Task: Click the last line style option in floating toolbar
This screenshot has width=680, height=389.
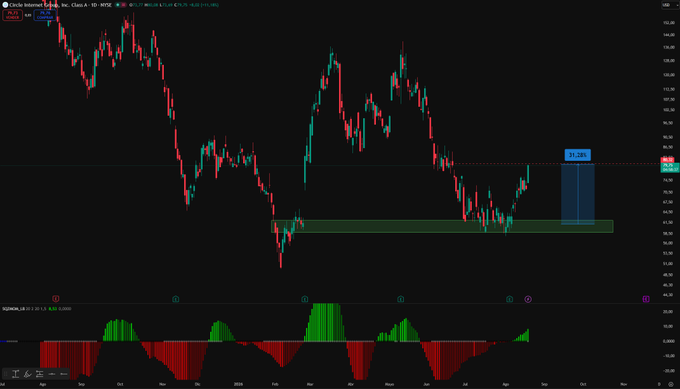Action: pos(64,374)
